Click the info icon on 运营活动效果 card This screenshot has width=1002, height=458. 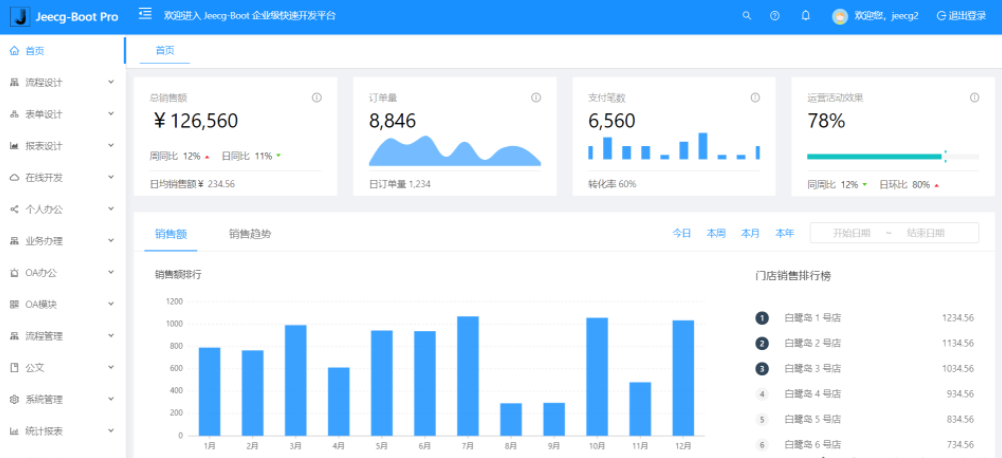[x=975, y=98]
